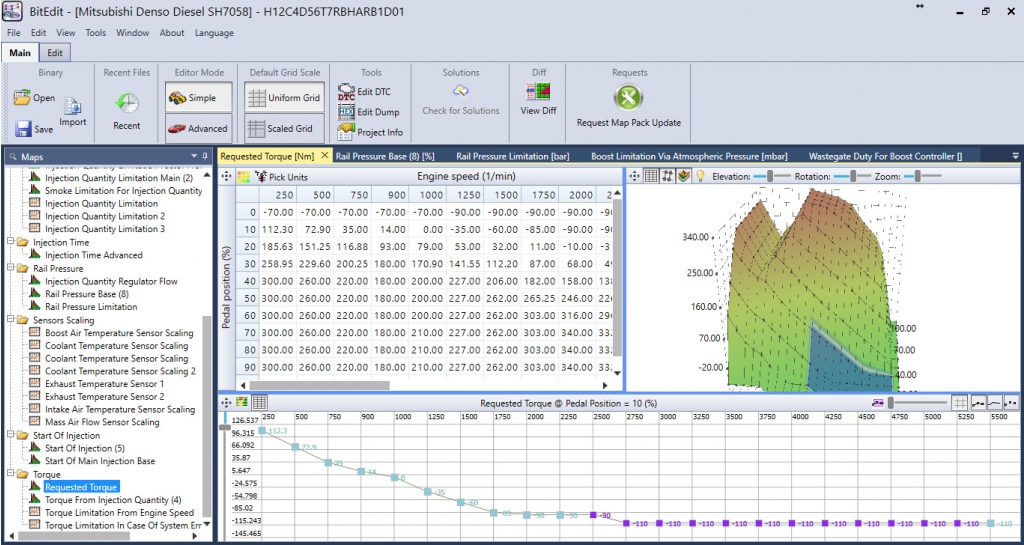Screen dimensions: 1024x545
Task: Switch to Rail Pressure Base (8) tab
Action: (x=385, y=156)
